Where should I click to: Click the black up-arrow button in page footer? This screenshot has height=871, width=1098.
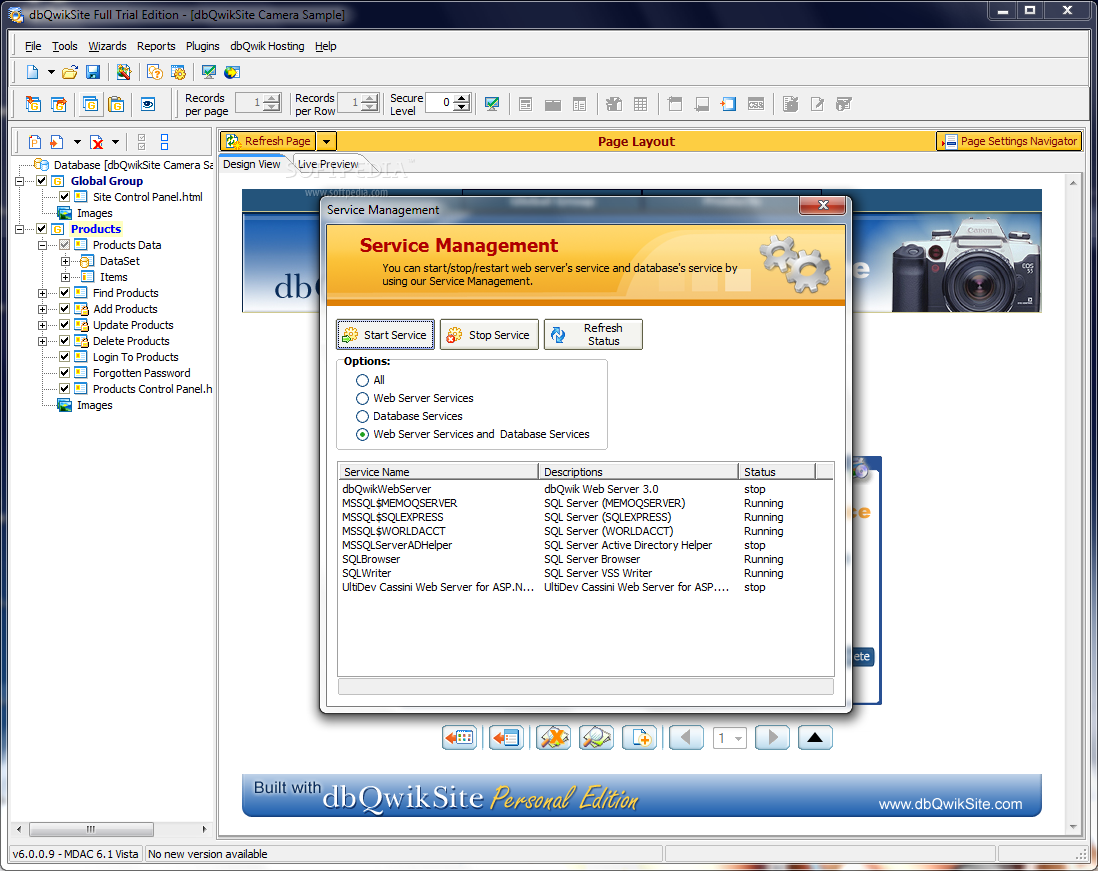click(x=815, y=738)
